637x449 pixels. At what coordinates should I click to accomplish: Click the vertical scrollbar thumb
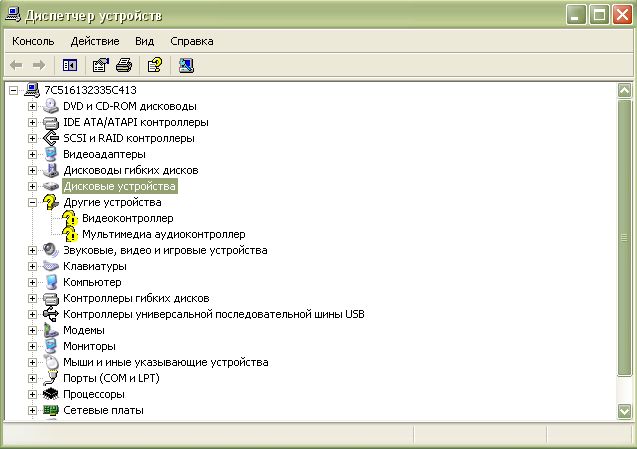point(624,238)
